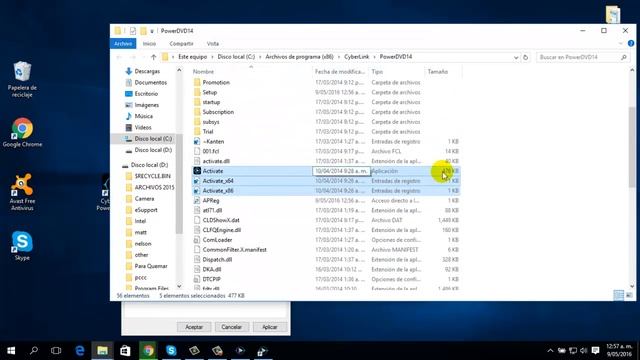Image resolution: width=640 pixels, height=360 pixels.
Task: Select Imágenes in navigation pane
Action: click(x=147, y=105)
